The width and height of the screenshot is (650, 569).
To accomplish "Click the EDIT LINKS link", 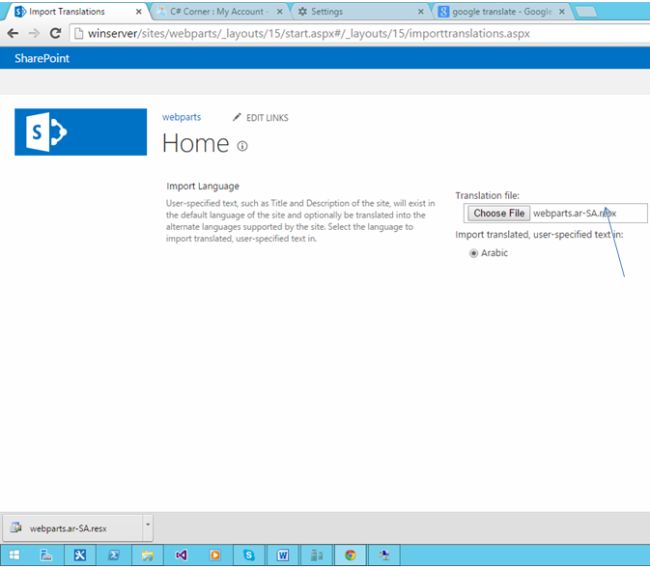I will [267, 118].
